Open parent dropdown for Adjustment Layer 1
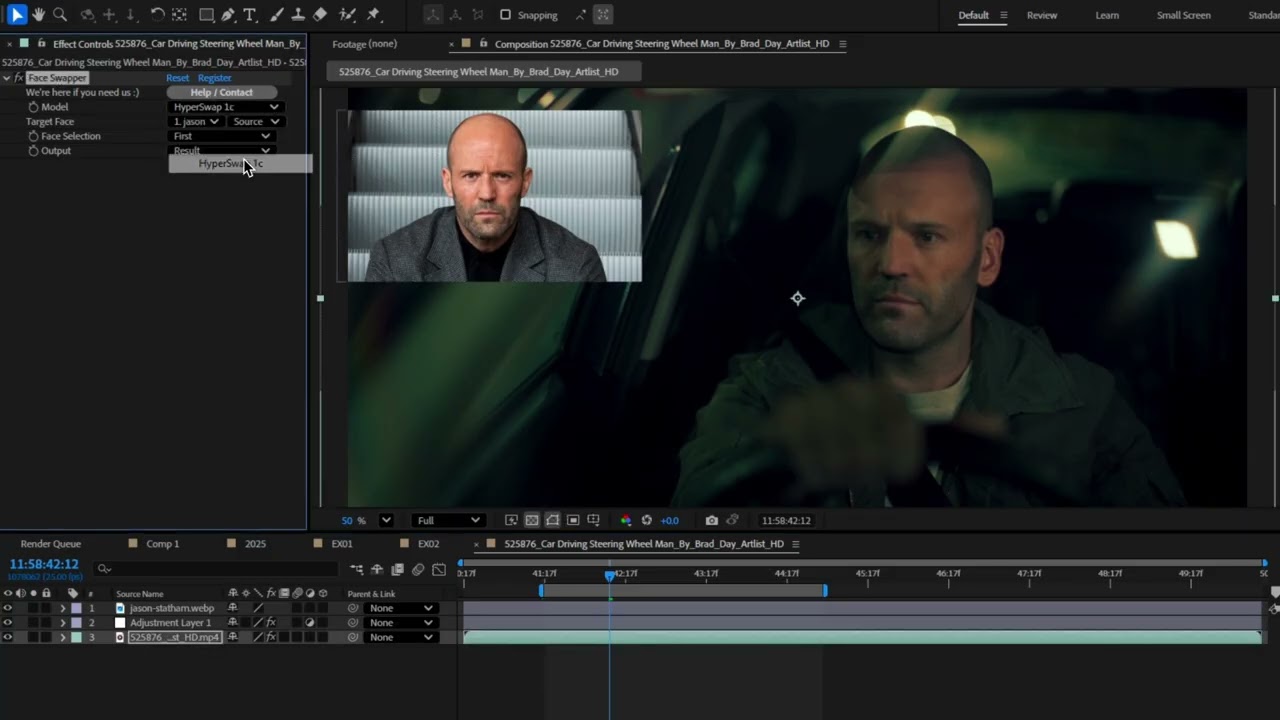 coord(401,623)
